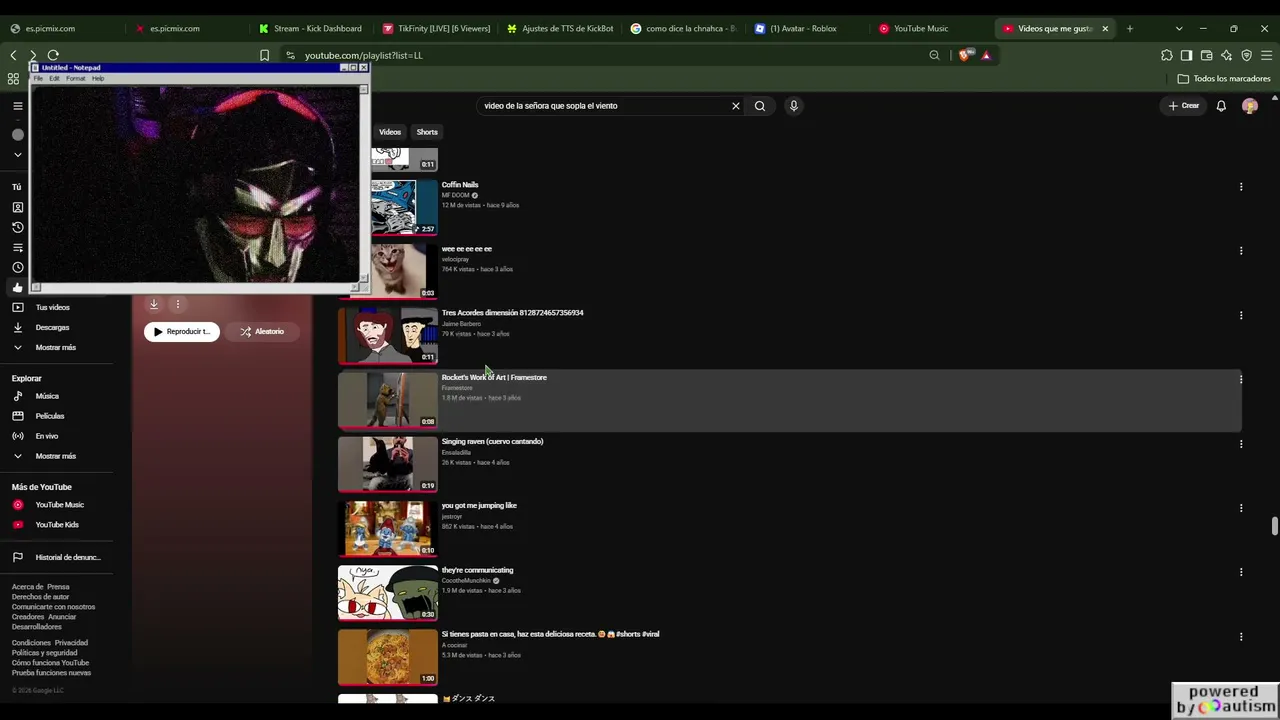This screenshot has height=720, width=1280.
Task: Open the File menu in Notepad
Action: [x=39, y=78]
